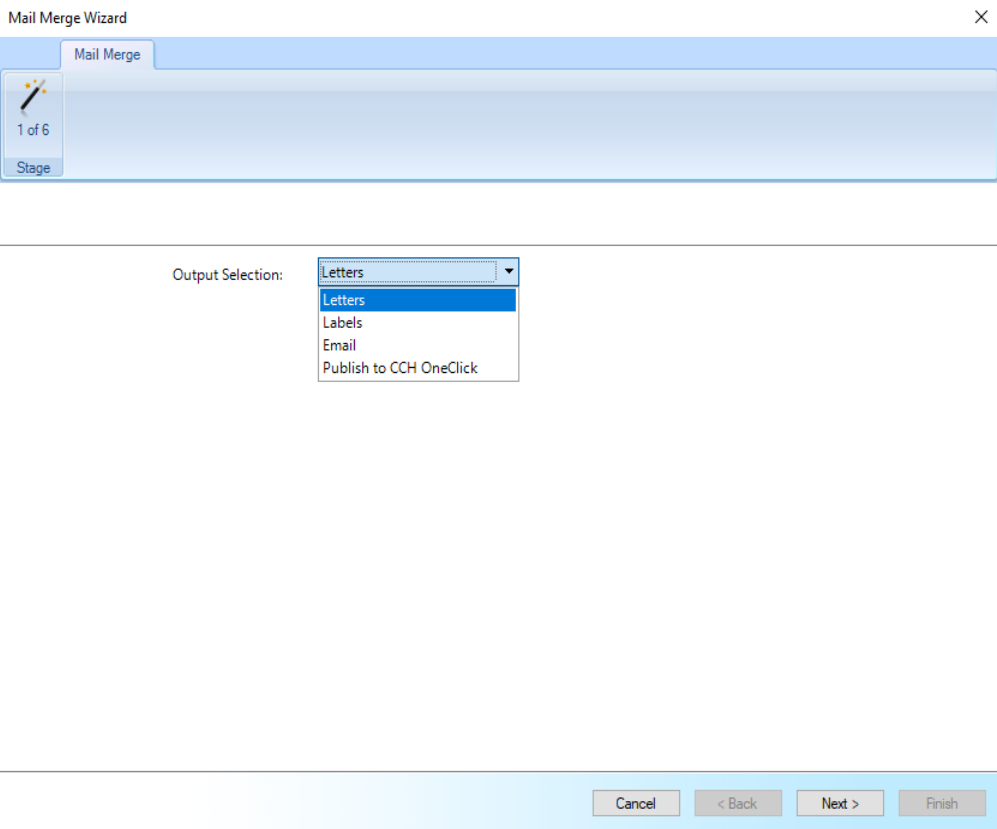Collapse the Output Selection dropdown arrow
This screenshot has height=829, width=997.
[509, 272]
